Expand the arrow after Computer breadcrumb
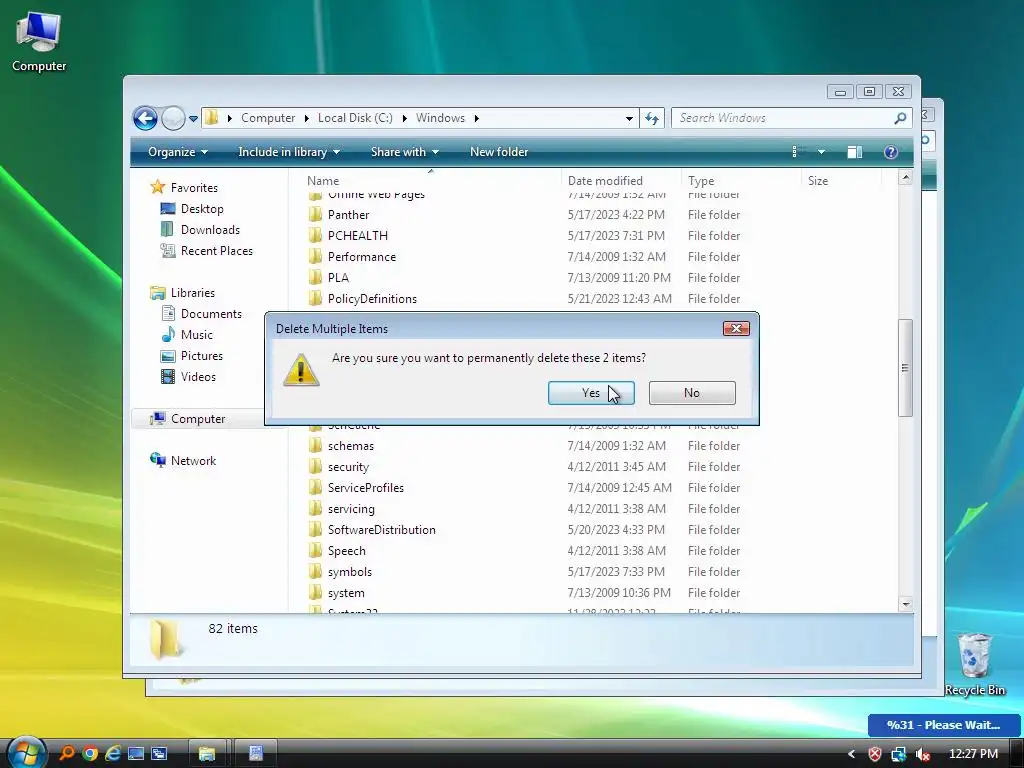The image size is (1024, 768). coord(307,118)
